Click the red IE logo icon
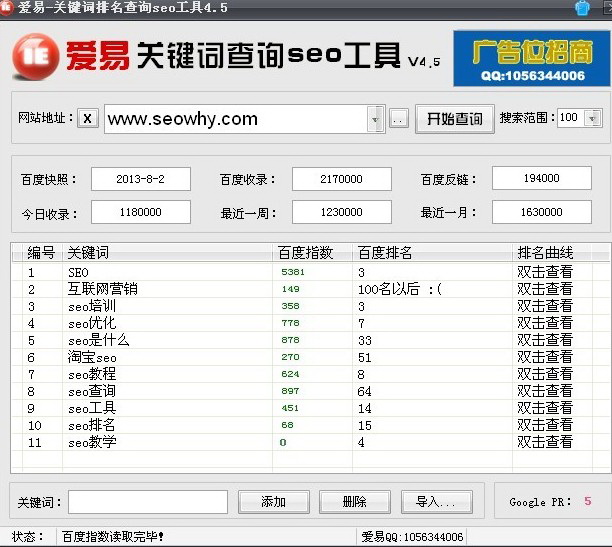Viewport: 612px width, 547px height. point(36,57)
